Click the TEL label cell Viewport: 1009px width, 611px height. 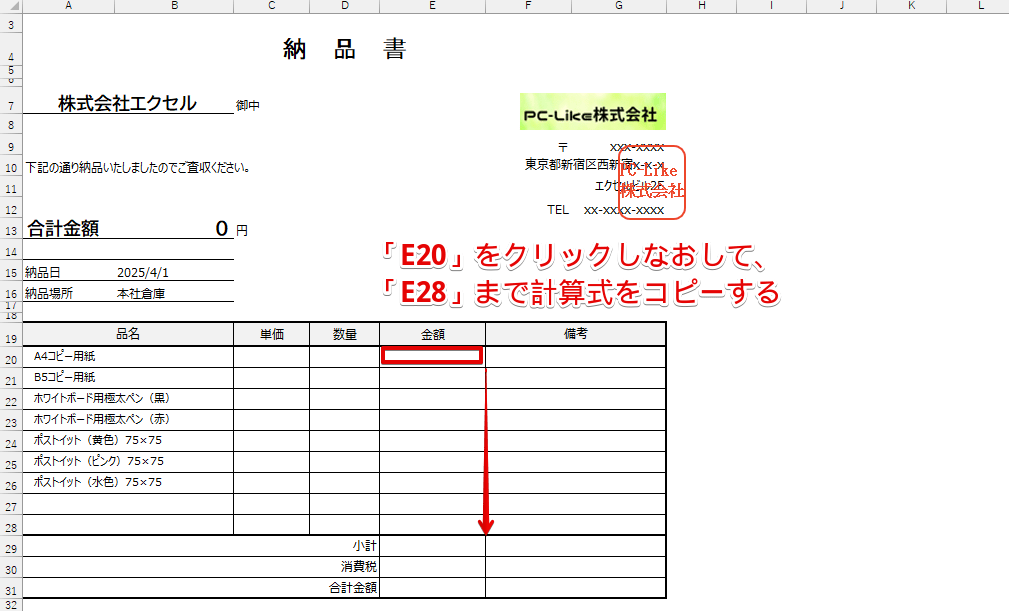558,210
